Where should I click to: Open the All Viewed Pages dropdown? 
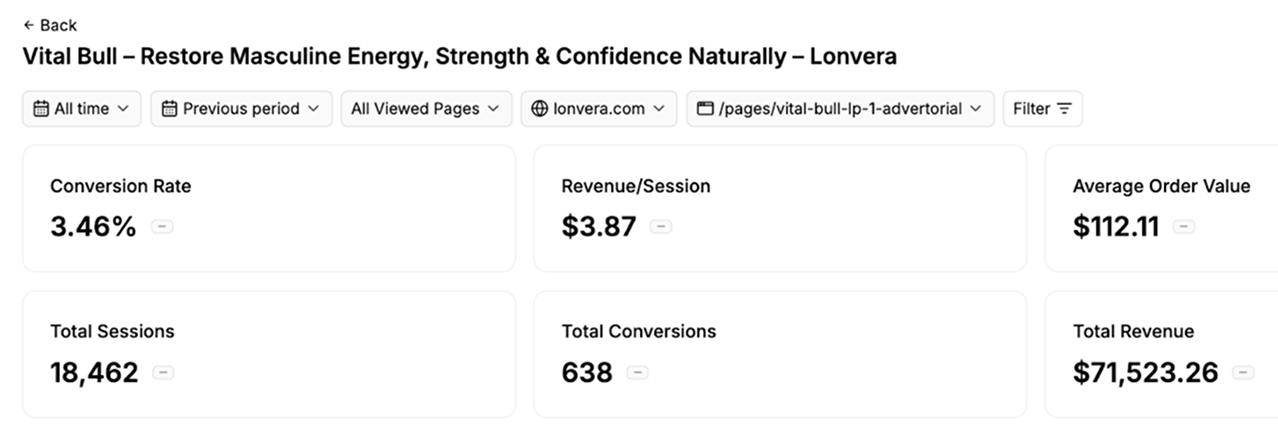pos(426,109)
